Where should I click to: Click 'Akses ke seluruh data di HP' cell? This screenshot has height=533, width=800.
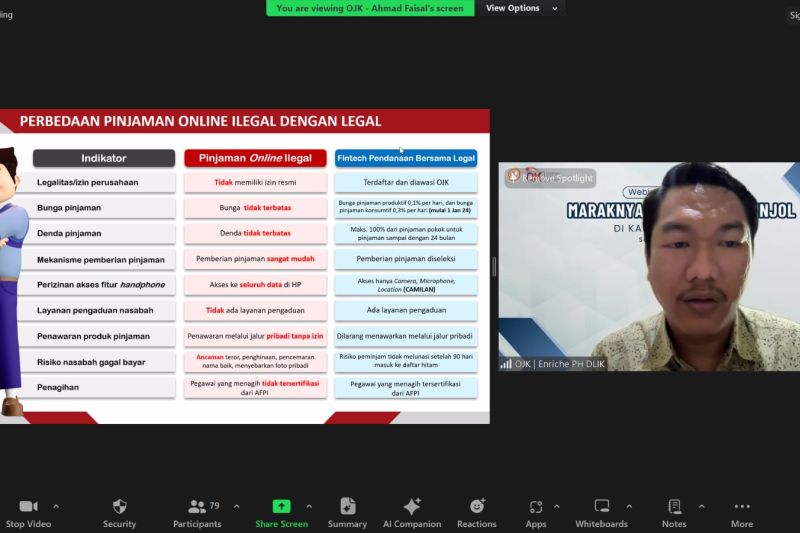click(255, 285)
